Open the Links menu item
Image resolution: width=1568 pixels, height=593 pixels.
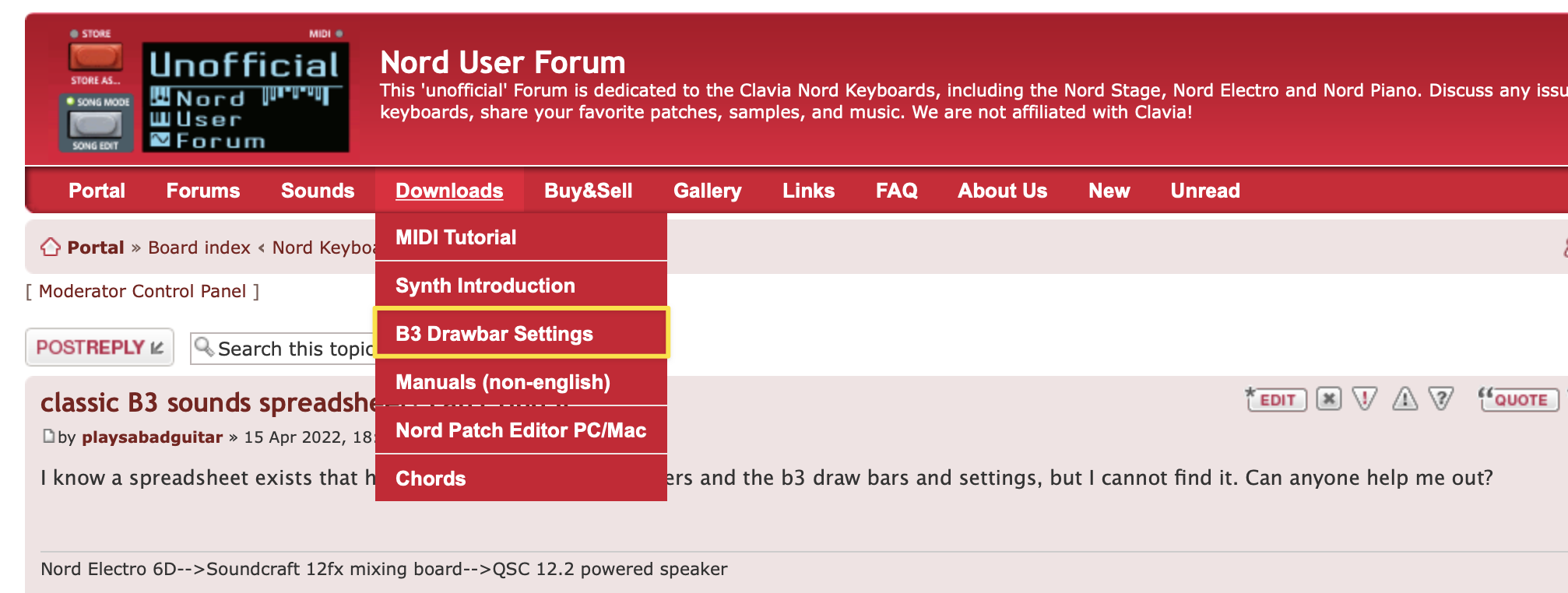(x=809, y=191)
